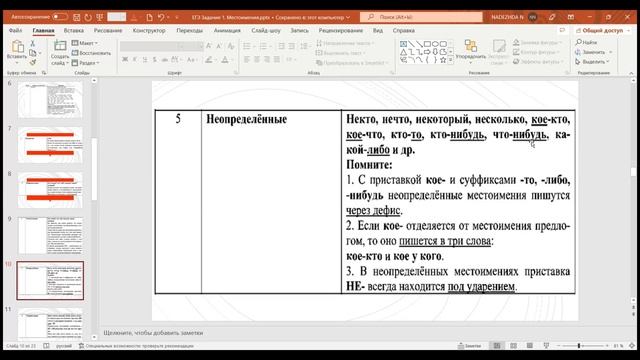Screen dimensions: 640x360
Task: Toggle underline Ч formatting
Action: click(x=144, y=60)
